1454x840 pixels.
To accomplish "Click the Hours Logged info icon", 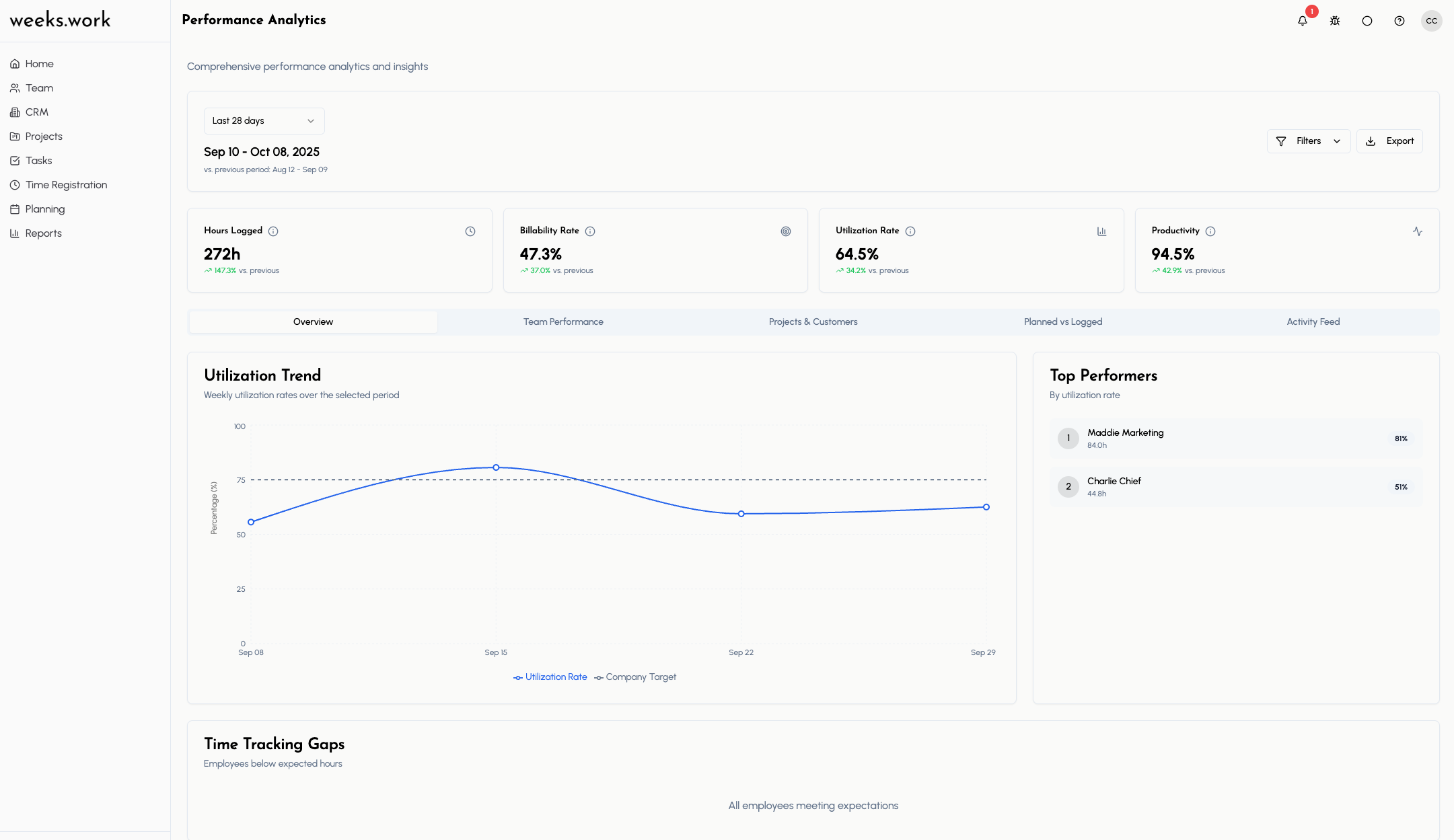I will point(273,231).
